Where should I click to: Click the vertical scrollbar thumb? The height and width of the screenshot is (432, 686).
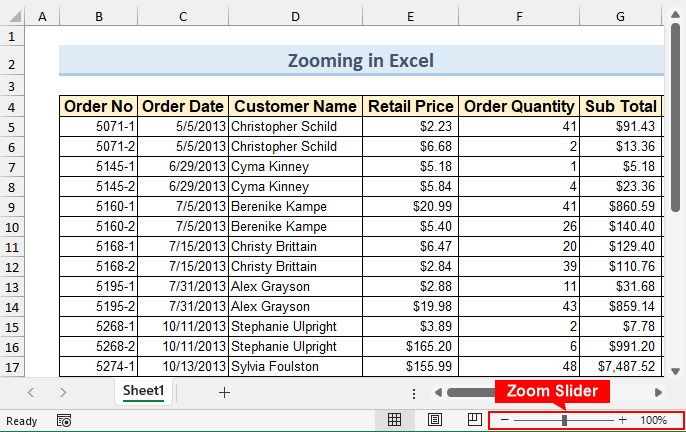click(x=676, y=118)
